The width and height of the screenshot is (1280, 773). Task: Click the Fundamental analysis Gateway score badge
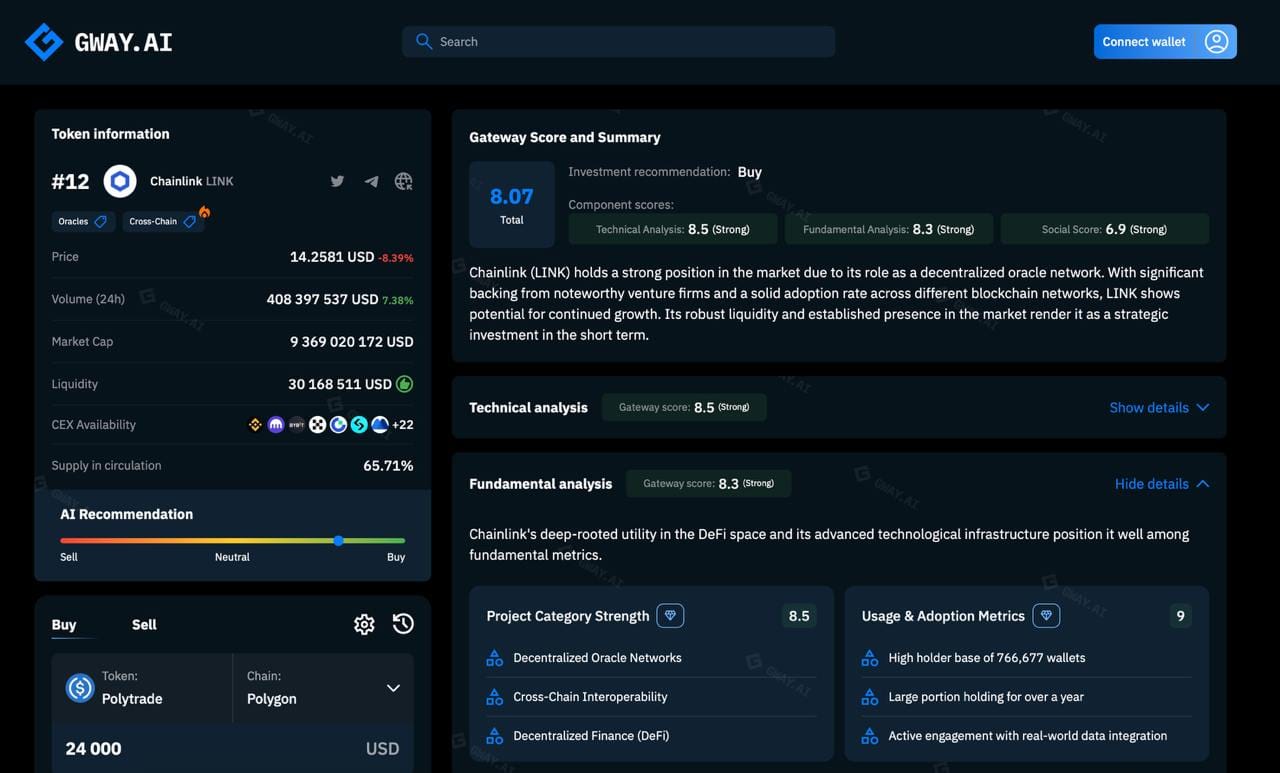(708, 484)
